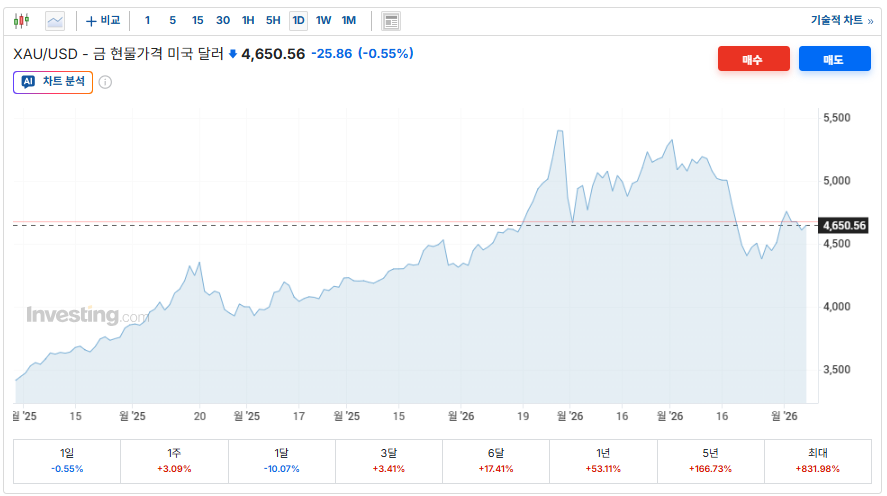Screen dimensions: 887x496
Task: Open the 기술적 차트 link
Action: 840,20
